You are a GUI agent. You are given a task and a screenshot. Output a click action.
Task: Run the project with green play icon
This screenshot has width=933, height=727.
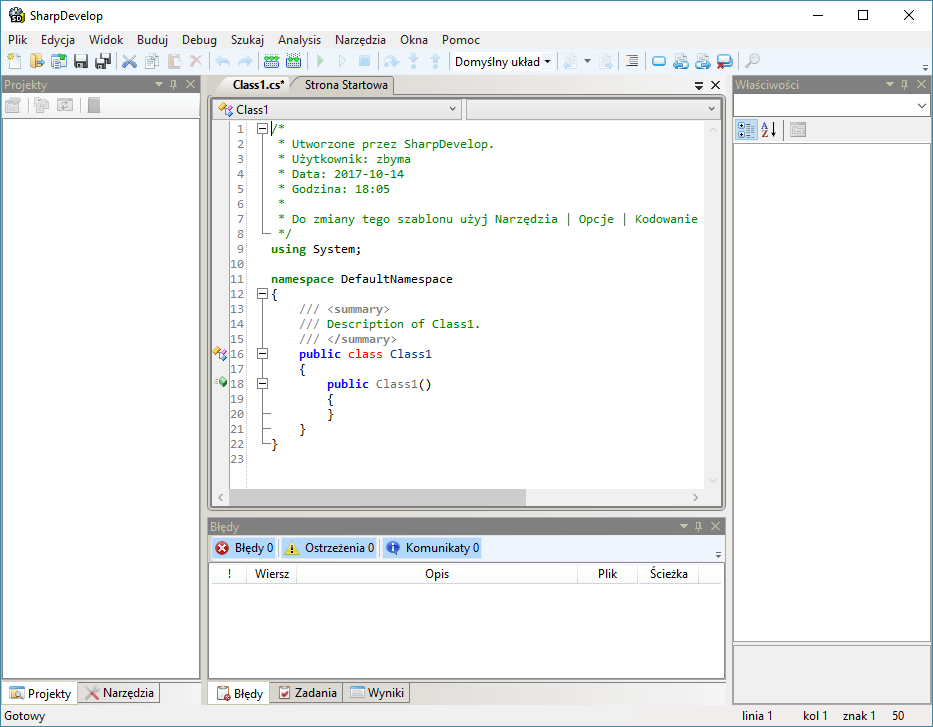point(320,61)
